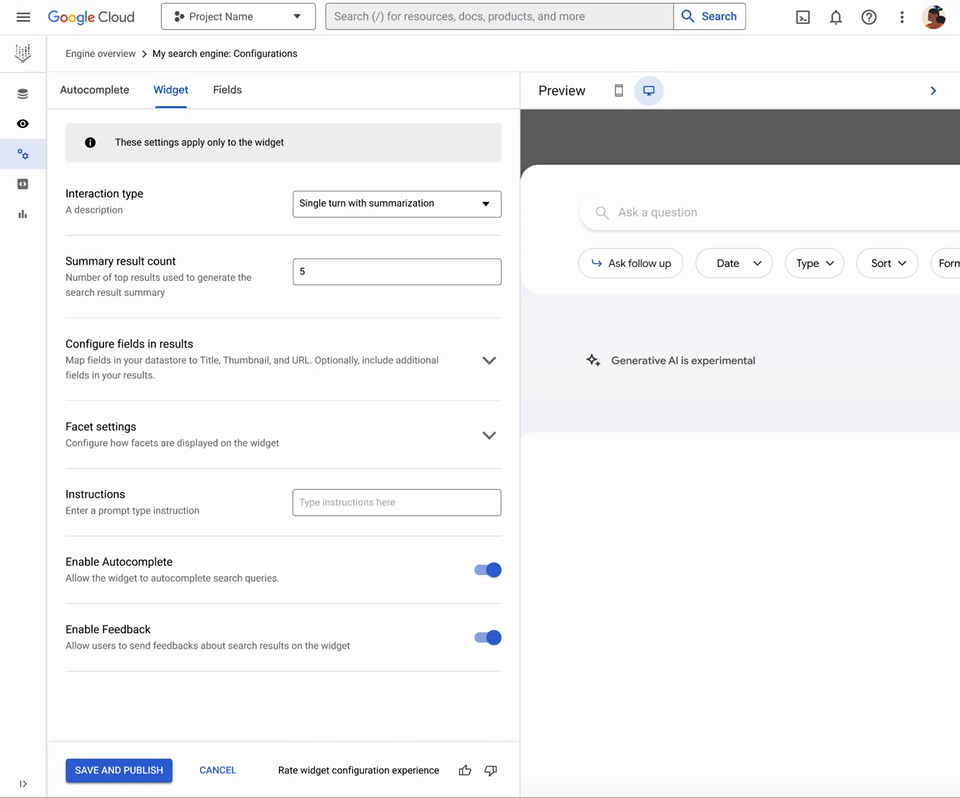Open the notifications bell
Image resolution: width=960 pixels, height=798 pixels.
tap(836, 17)
